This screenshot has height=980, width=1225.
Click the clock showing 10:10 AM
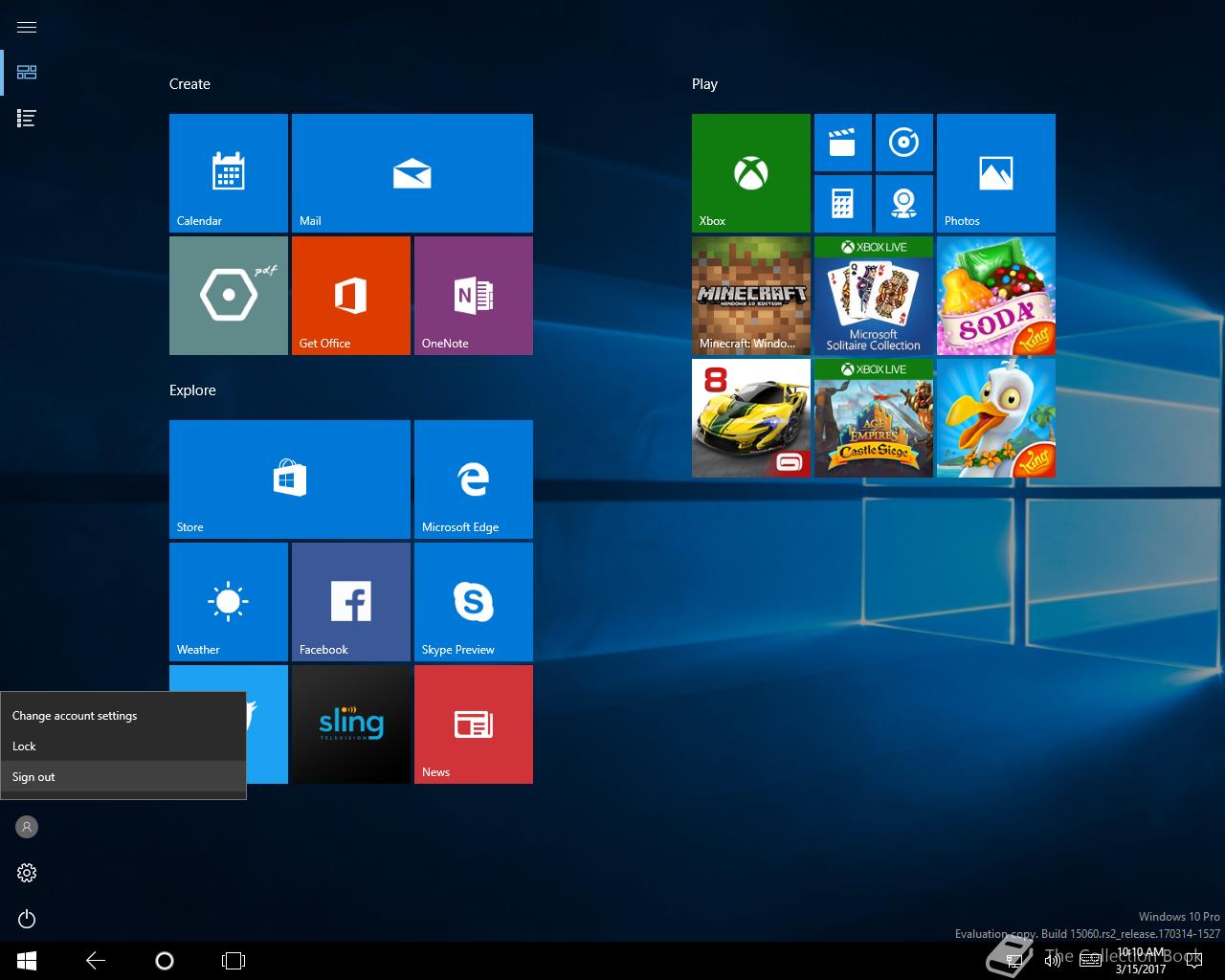click(1141, 961)
